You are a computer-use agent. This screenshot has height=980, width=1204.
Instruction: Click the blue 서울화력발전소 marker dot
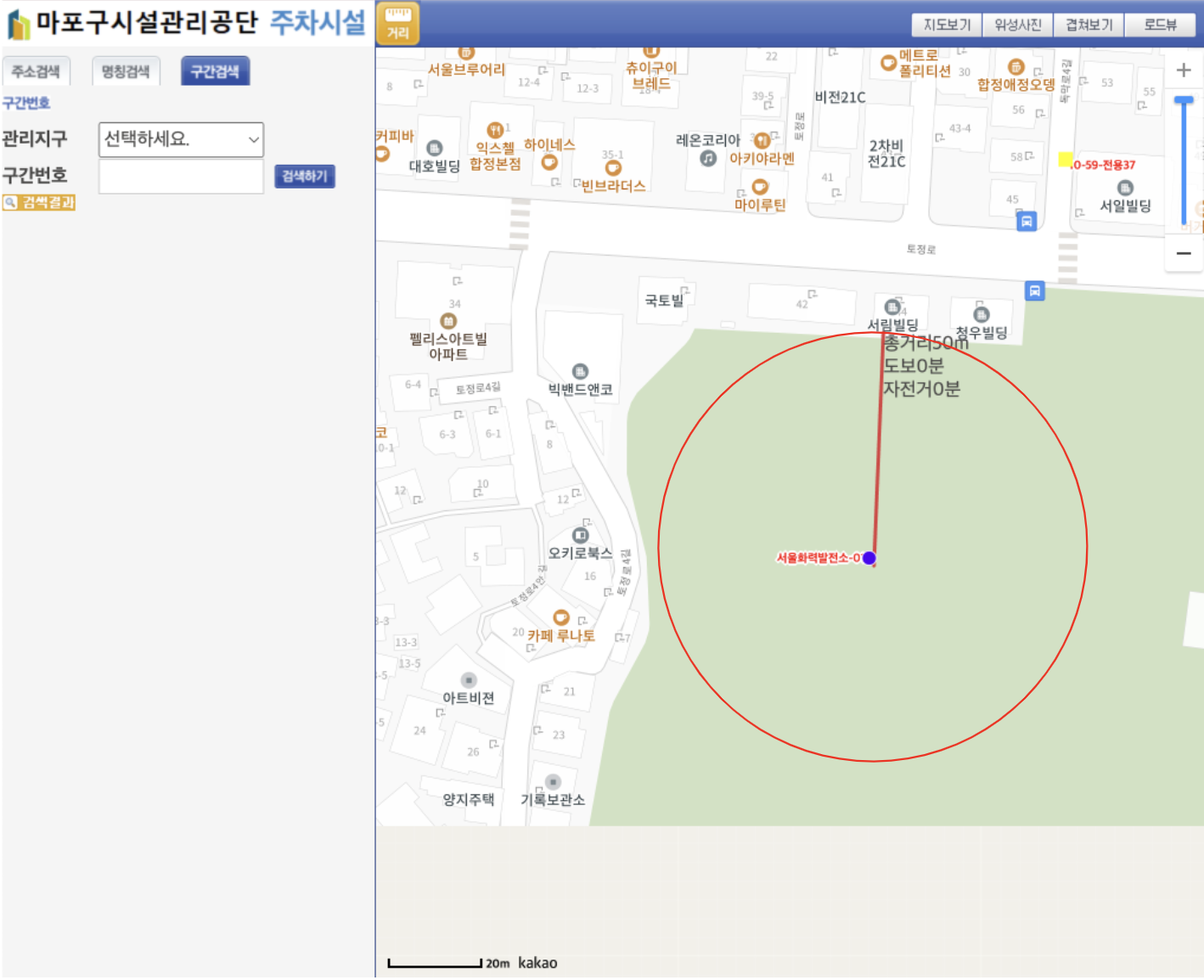coord(869,558)
